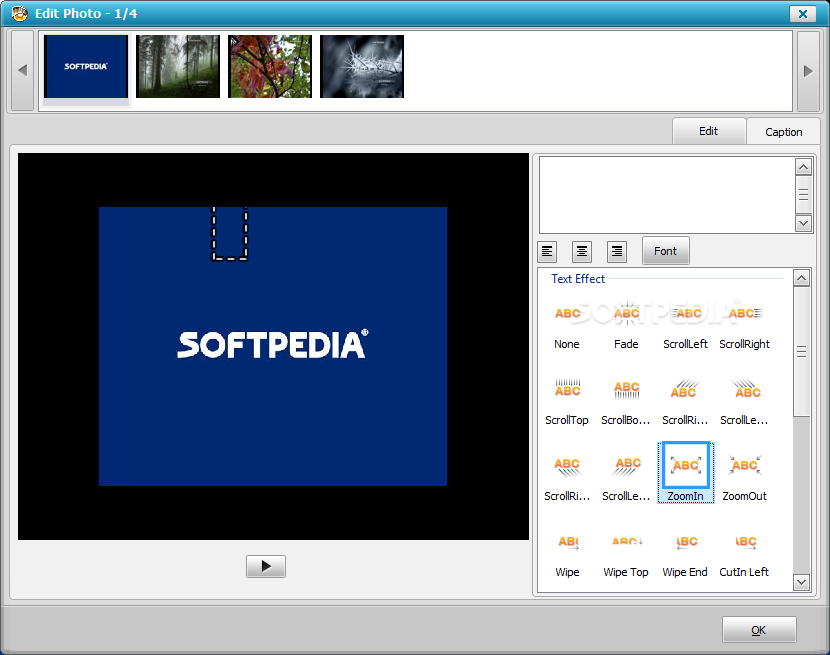The image size is (830, 655).
Task: Click caption box scroll down arrow
Action: coord(804,223)
